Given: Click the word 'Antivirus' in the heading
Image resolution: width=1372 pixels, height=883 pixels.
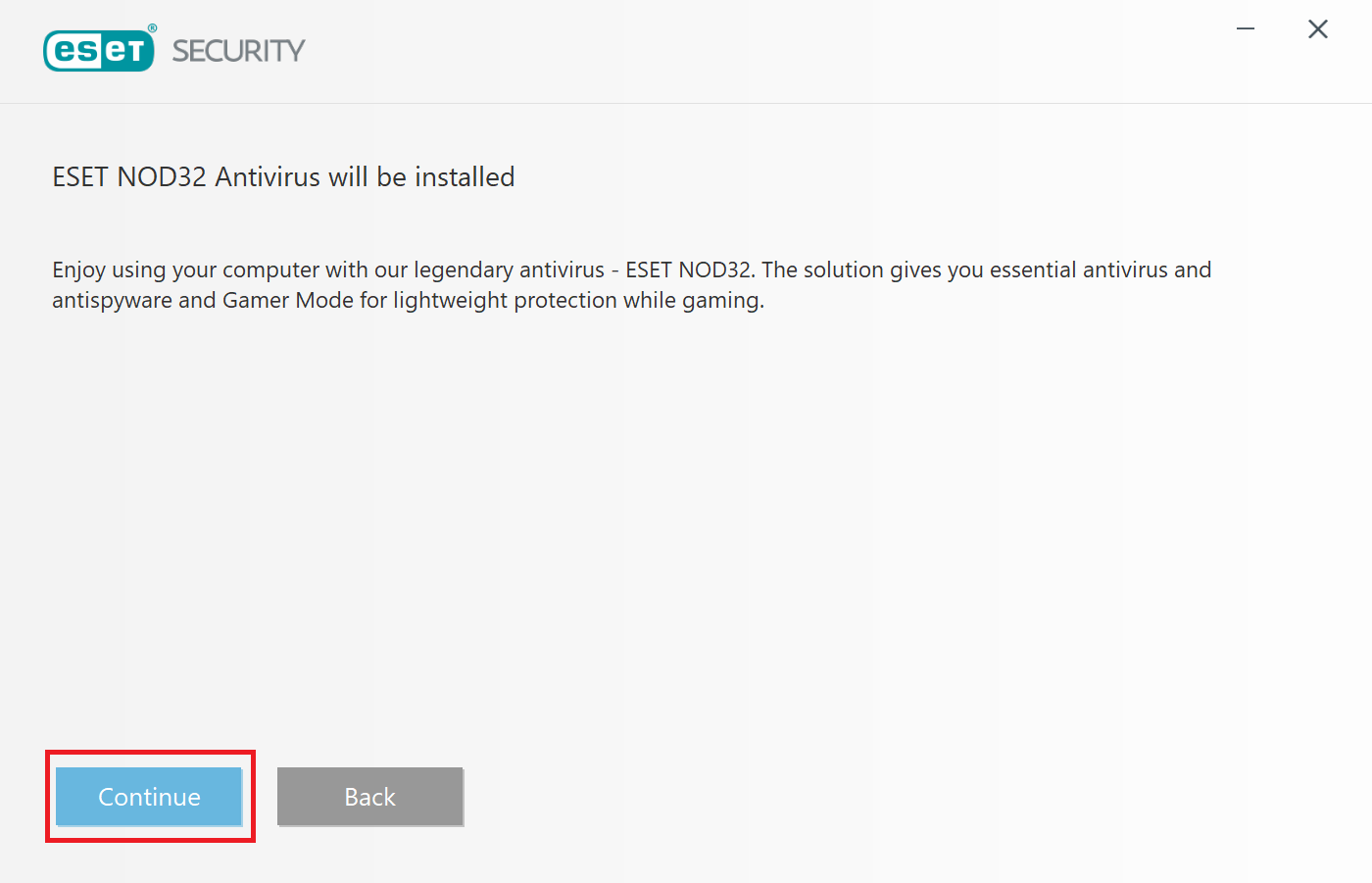Looking at the screenshot, I should click(x=268, y=177).
